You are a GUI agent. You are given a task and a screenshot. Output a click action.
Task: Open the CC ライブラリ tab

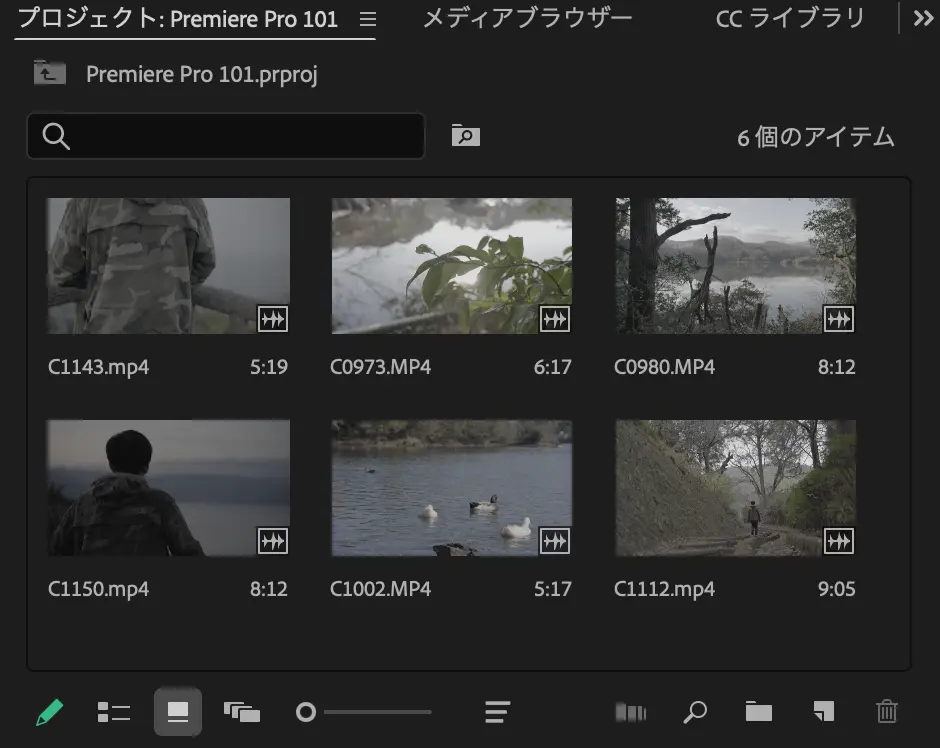(x=789, y=18)
